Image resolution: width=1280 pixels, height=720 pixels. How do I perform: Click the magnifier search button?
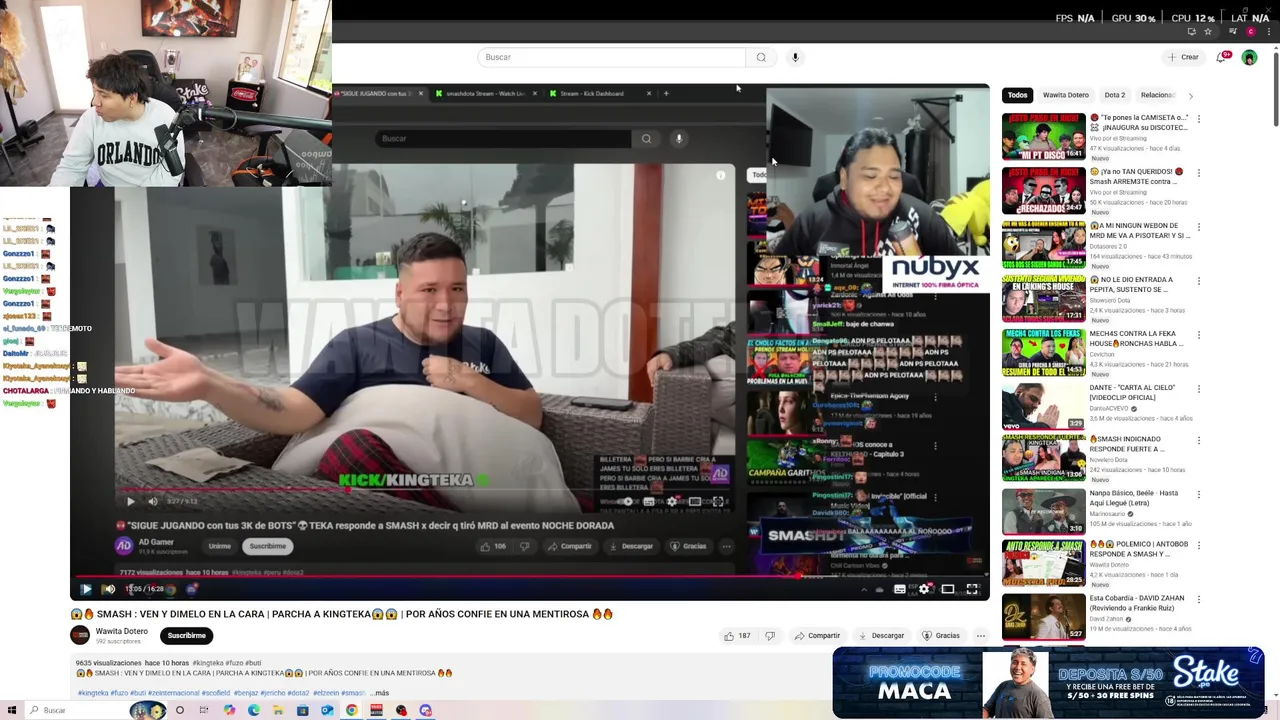point(761,57)
